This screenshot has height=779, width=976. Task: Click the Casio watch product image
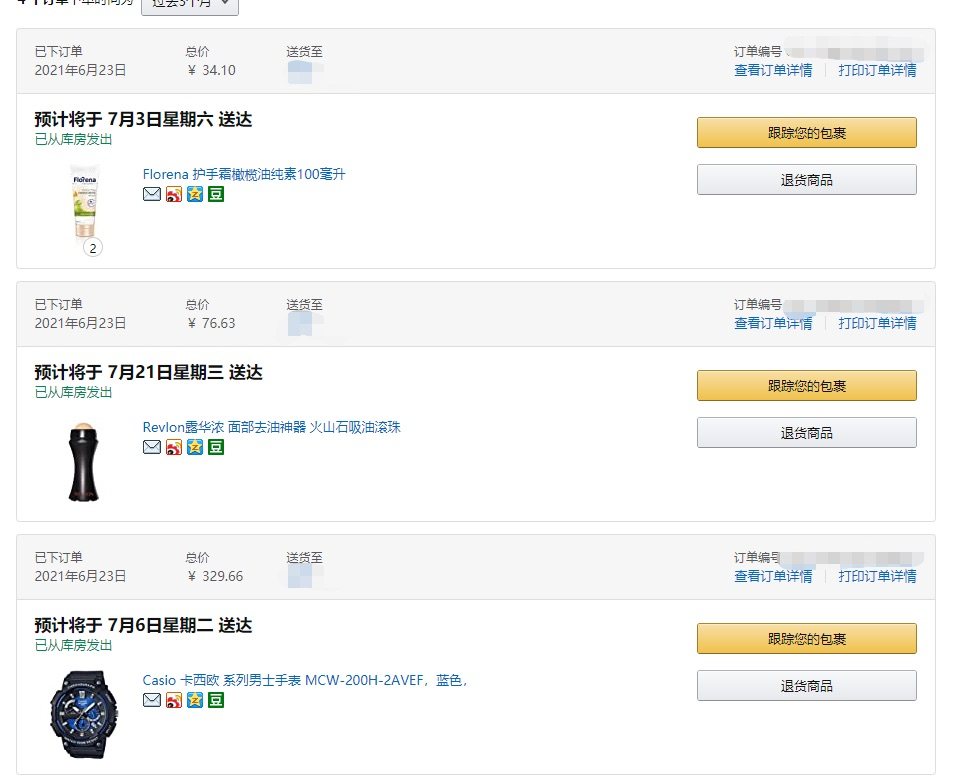click(83, 714)
